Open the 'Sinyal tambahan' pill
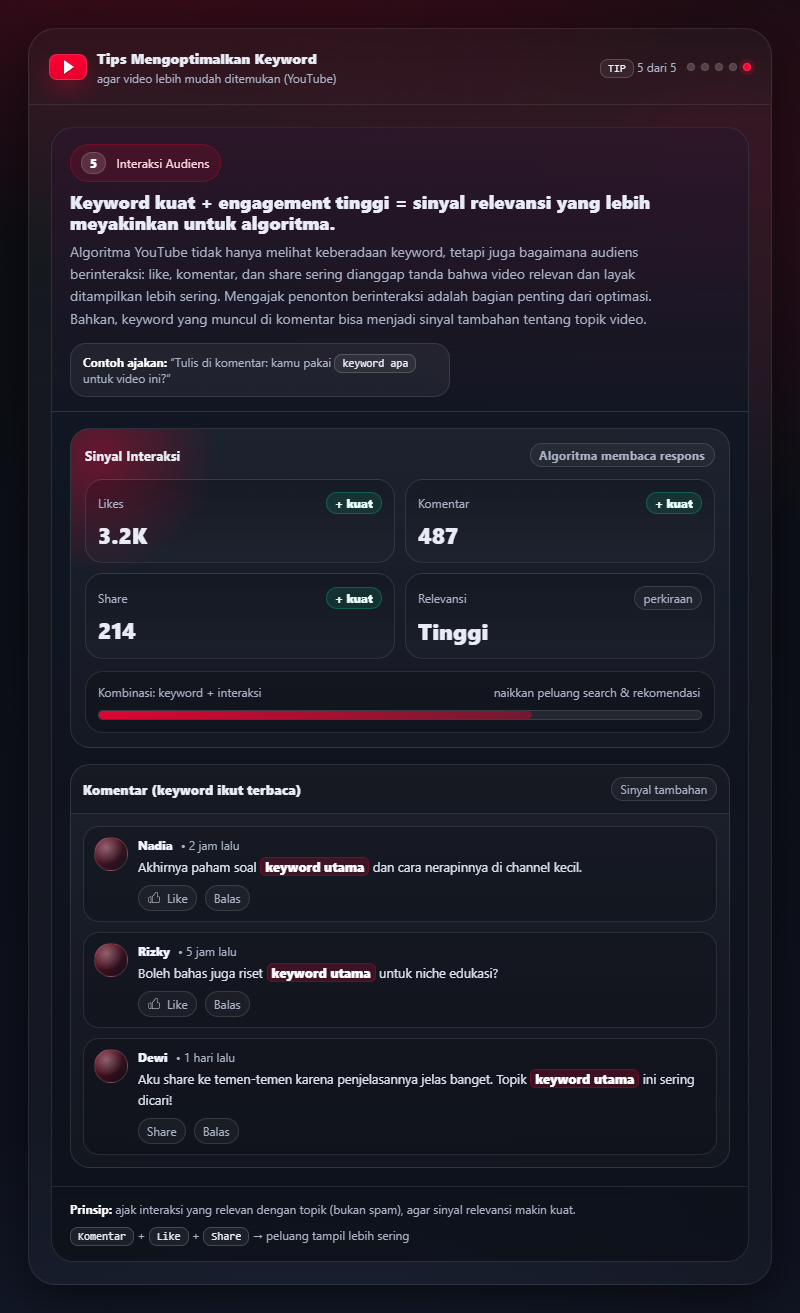This screenshot has width=800, height=1313. (x=663, y=789)
